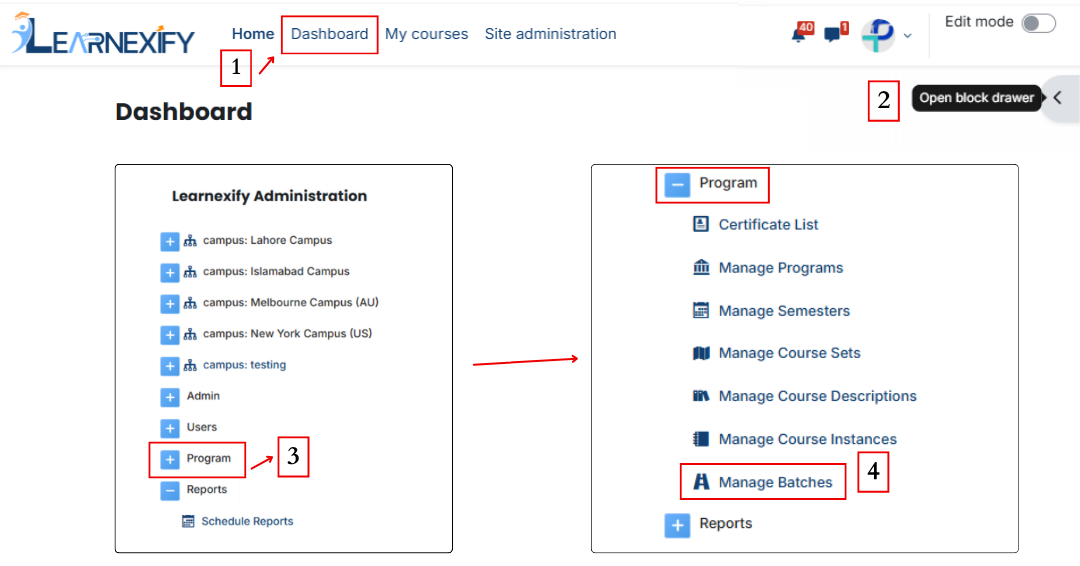Screen dimensions: 1080x566
Task: Expand the Lahore Campus tree node
Action: click(169, 242)
